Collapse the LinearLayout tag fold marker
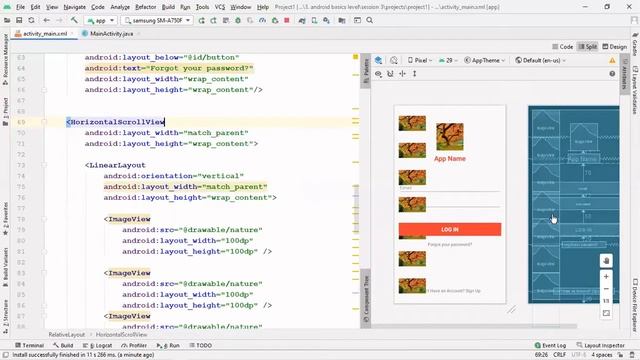Image resolution: width=640 pixels, height=360 pixels. 44,165
